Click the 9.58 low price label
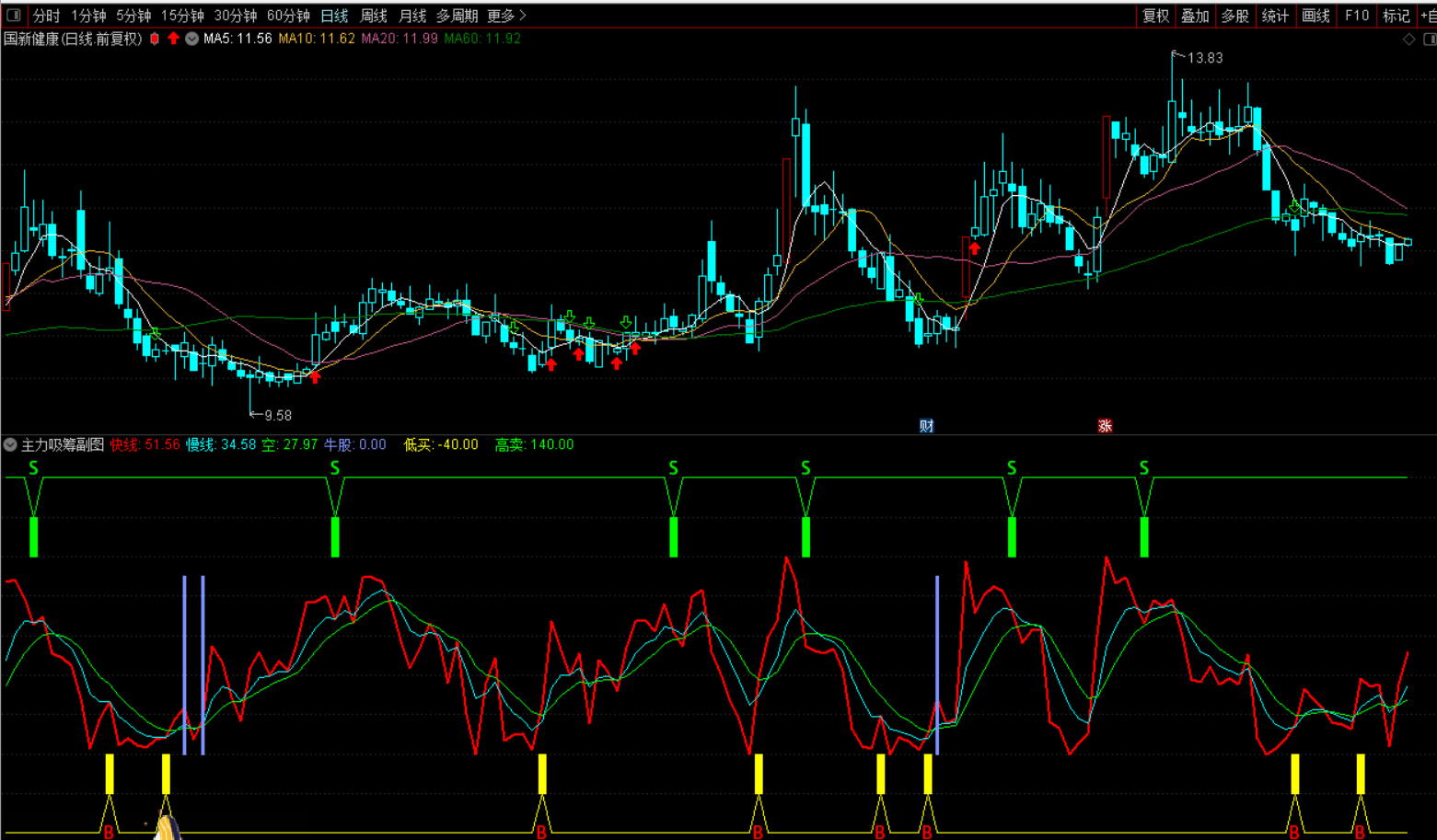 pyautogui.click(x=278, y=416)
